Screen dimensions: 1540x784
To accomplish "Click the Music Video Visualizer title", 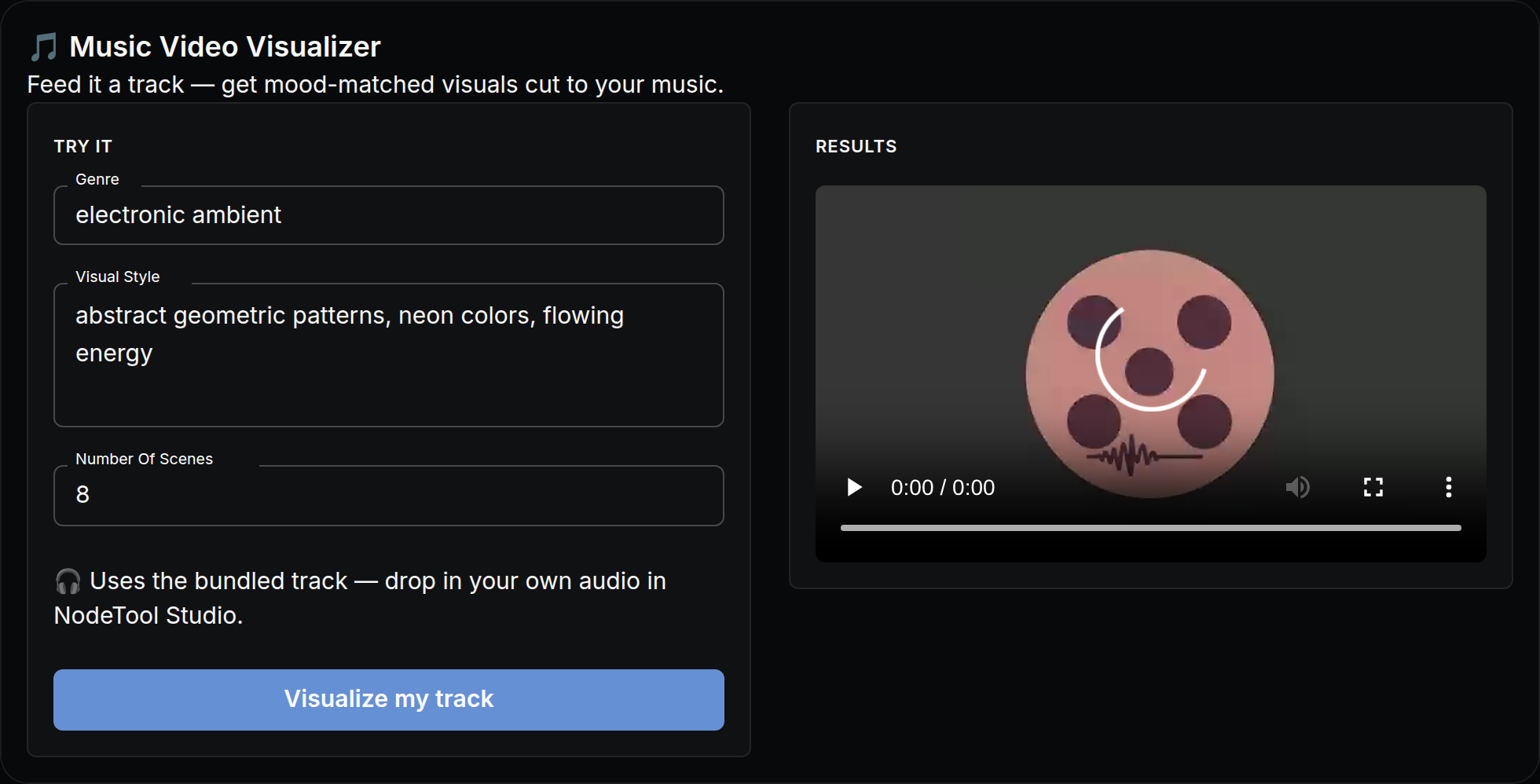I will [225, 47].
